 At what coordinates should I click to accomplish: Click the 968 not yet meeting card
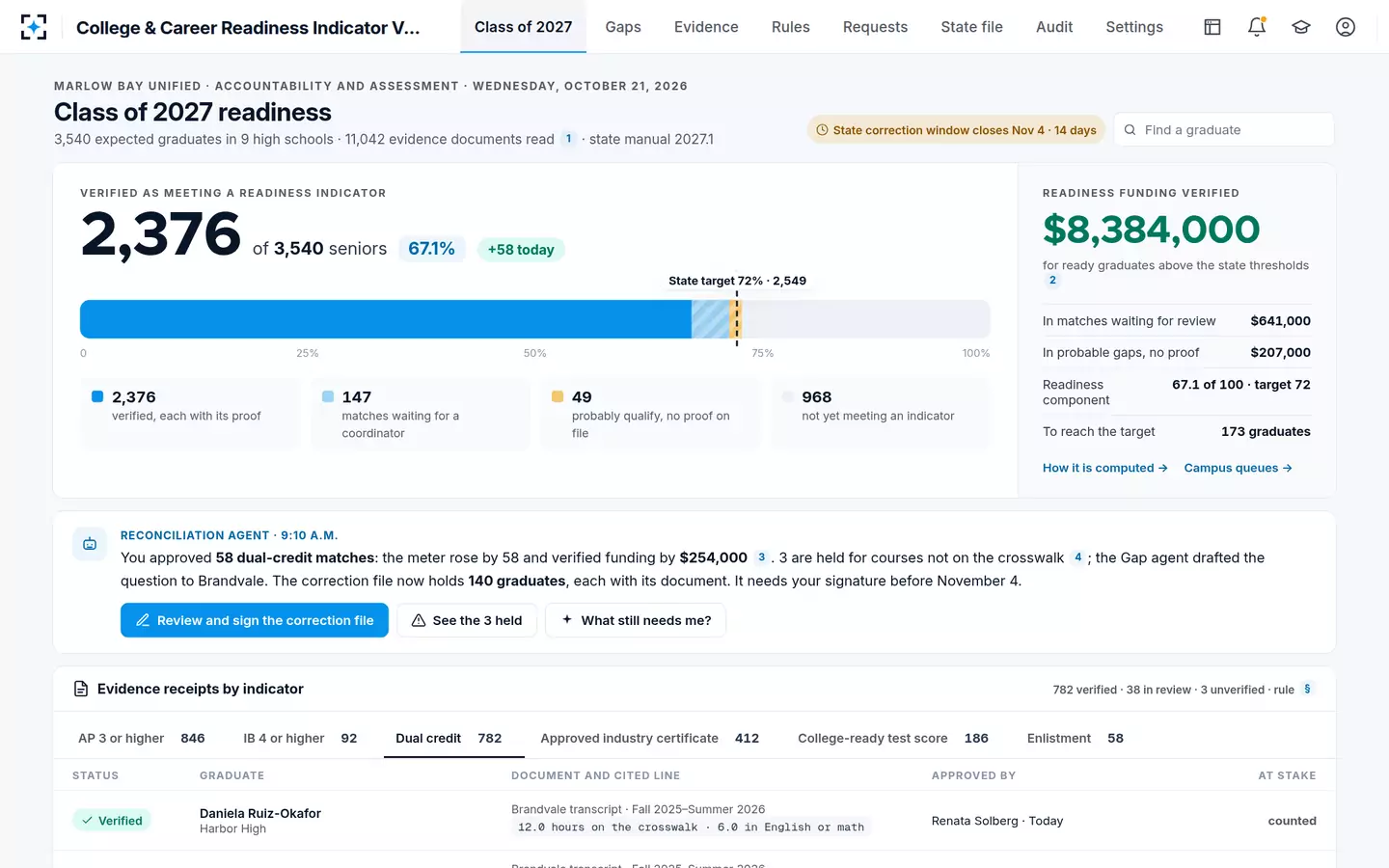click(x=881, y=414)
